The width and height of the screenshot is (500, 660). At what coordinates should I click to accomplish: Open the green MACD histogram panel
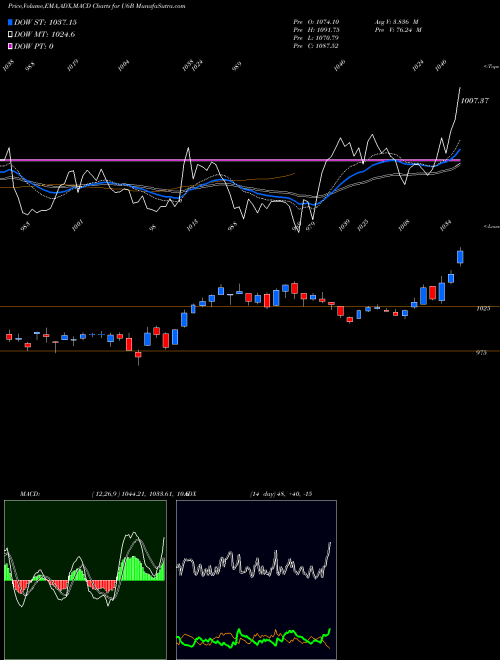pyautogui.click(x=85, y=580)
